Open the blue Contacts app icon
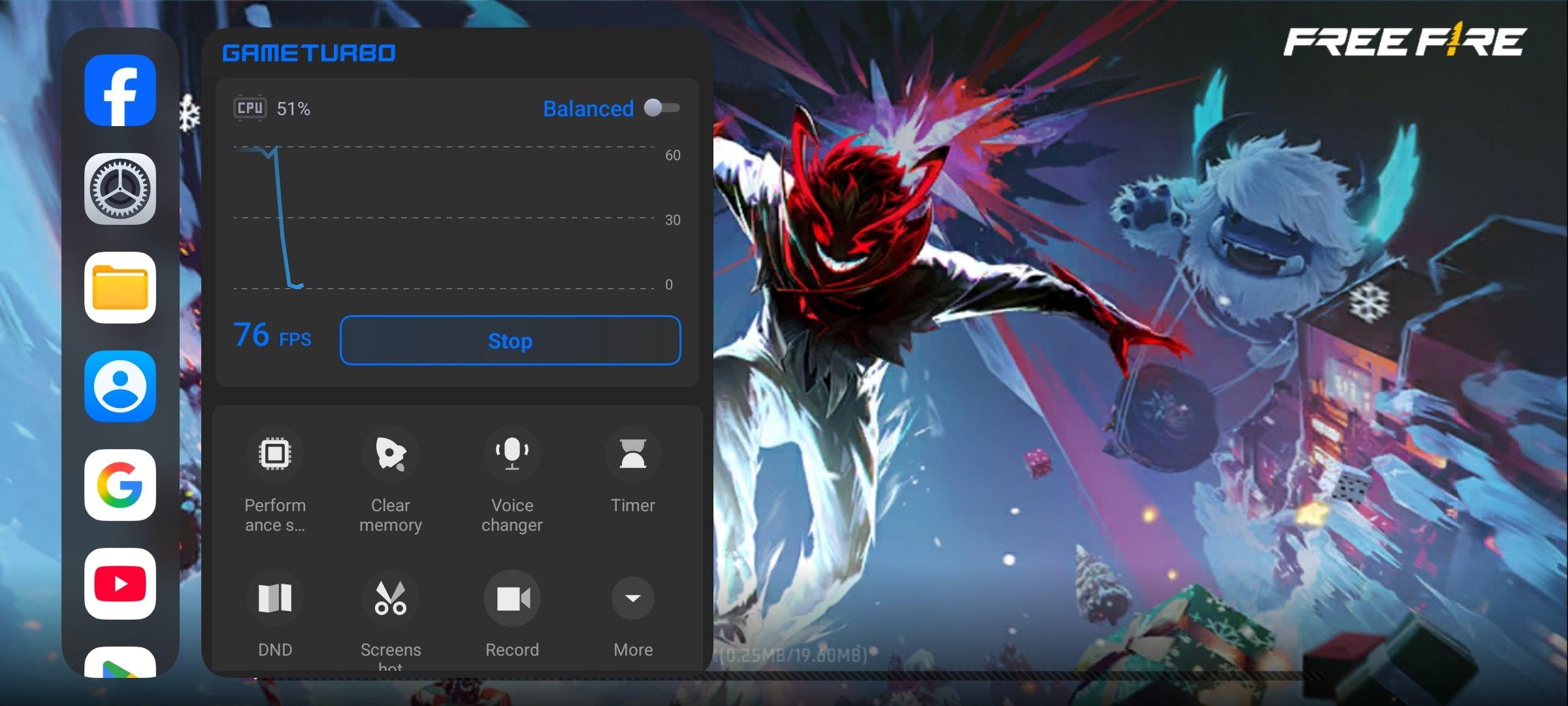Image resolution: width=1568 pixels, height=706 pixels. (120, 386)
